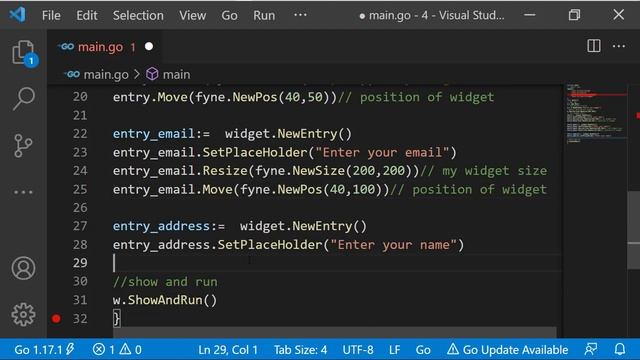Minimize the VS Code window
Image resolution: width=640 pixels, height=360 pixels.
[x=530, y=15]
